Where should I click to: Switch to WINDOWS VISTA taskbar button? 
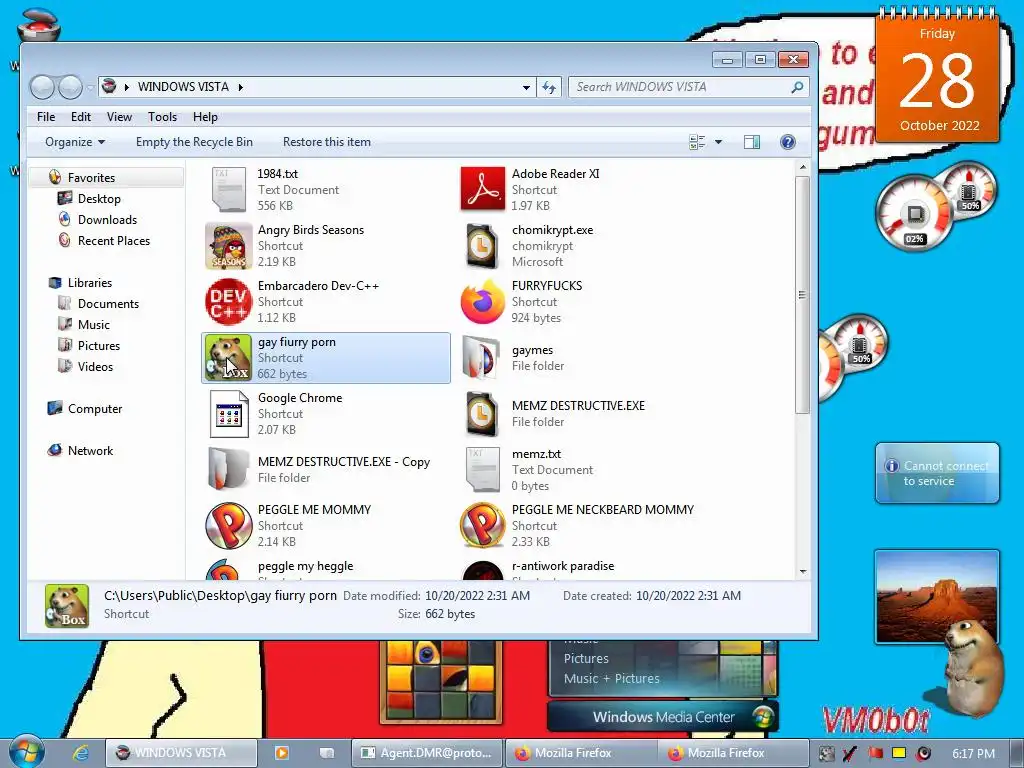click(181, 753)
